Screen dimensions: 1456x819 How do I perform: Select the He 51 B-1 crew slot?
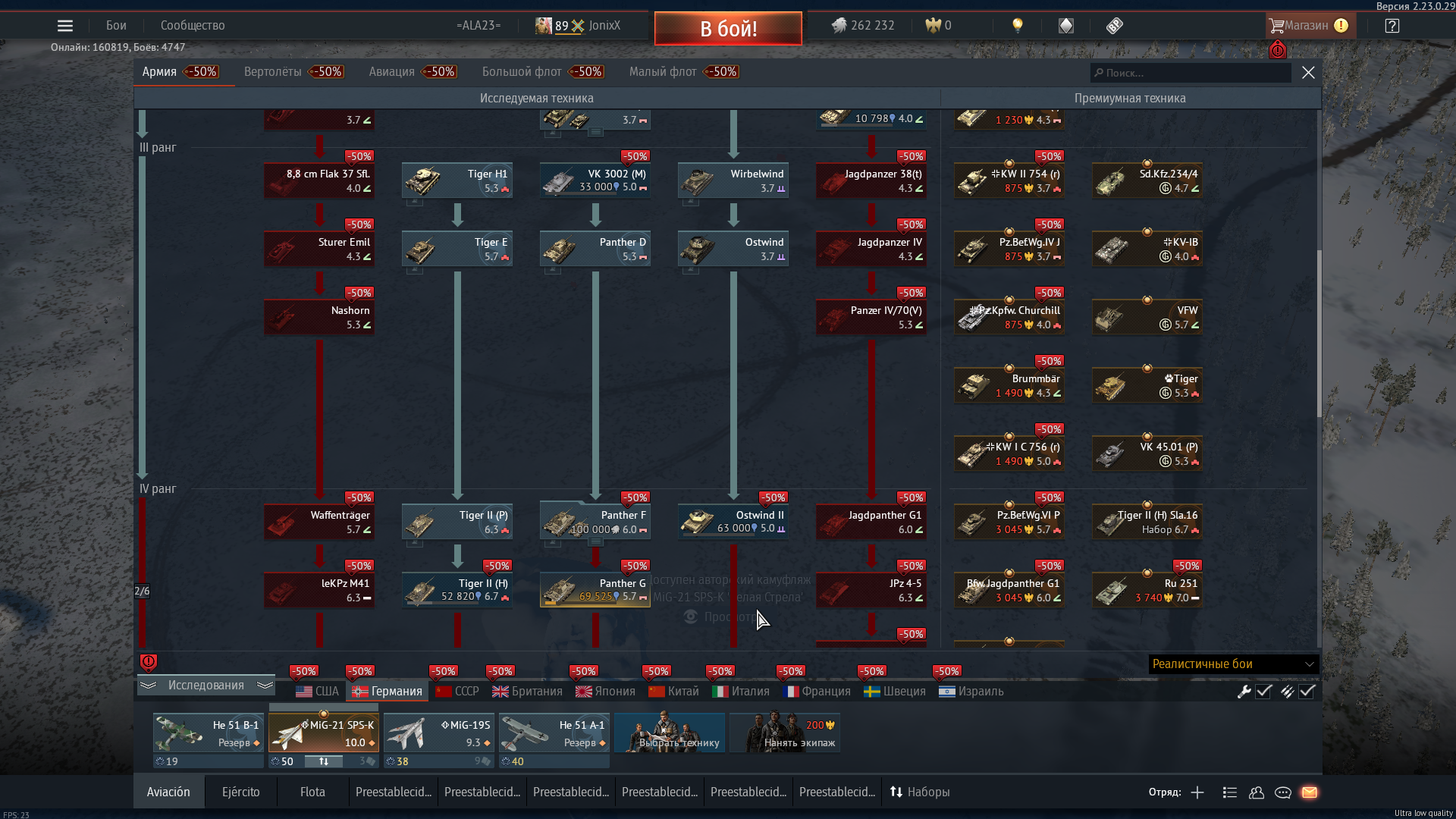tap(209, 733)
